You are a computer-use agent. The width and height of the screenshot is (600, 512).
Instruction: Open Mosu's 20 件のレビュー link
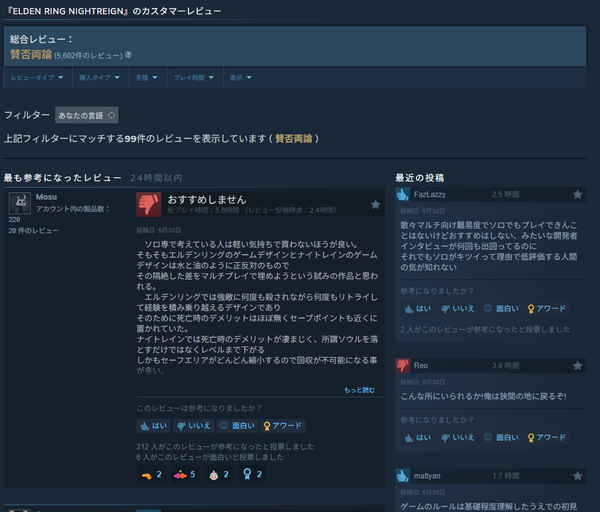[x=34, y=230]
